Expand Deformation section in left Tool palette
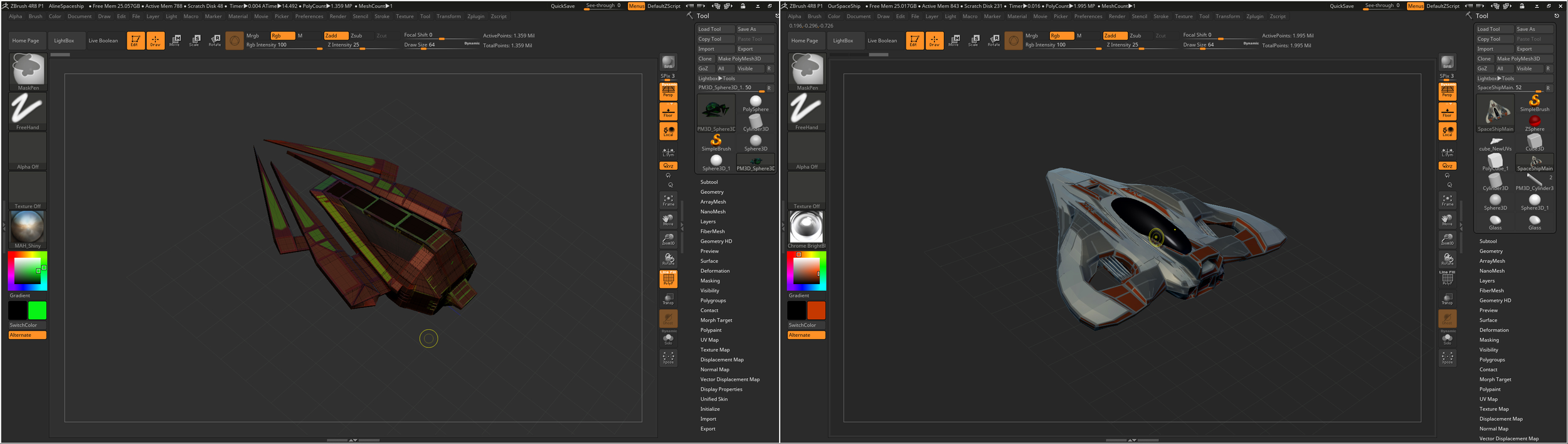This screenshot has width=1568, height=444. pos(715,271)
